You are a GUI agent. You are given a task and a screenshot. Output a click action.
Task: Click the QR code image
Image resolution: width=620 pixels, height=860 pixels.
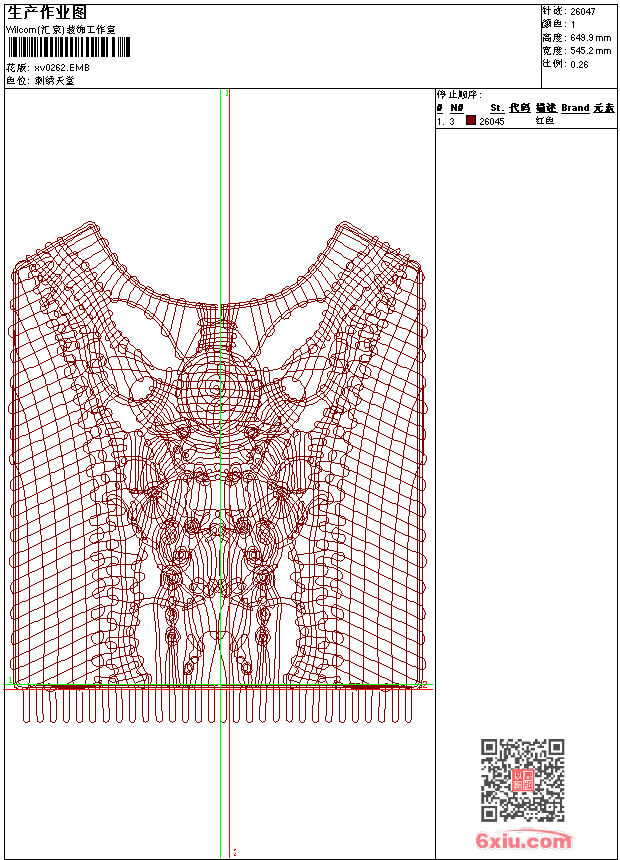(x=523, y=779)
